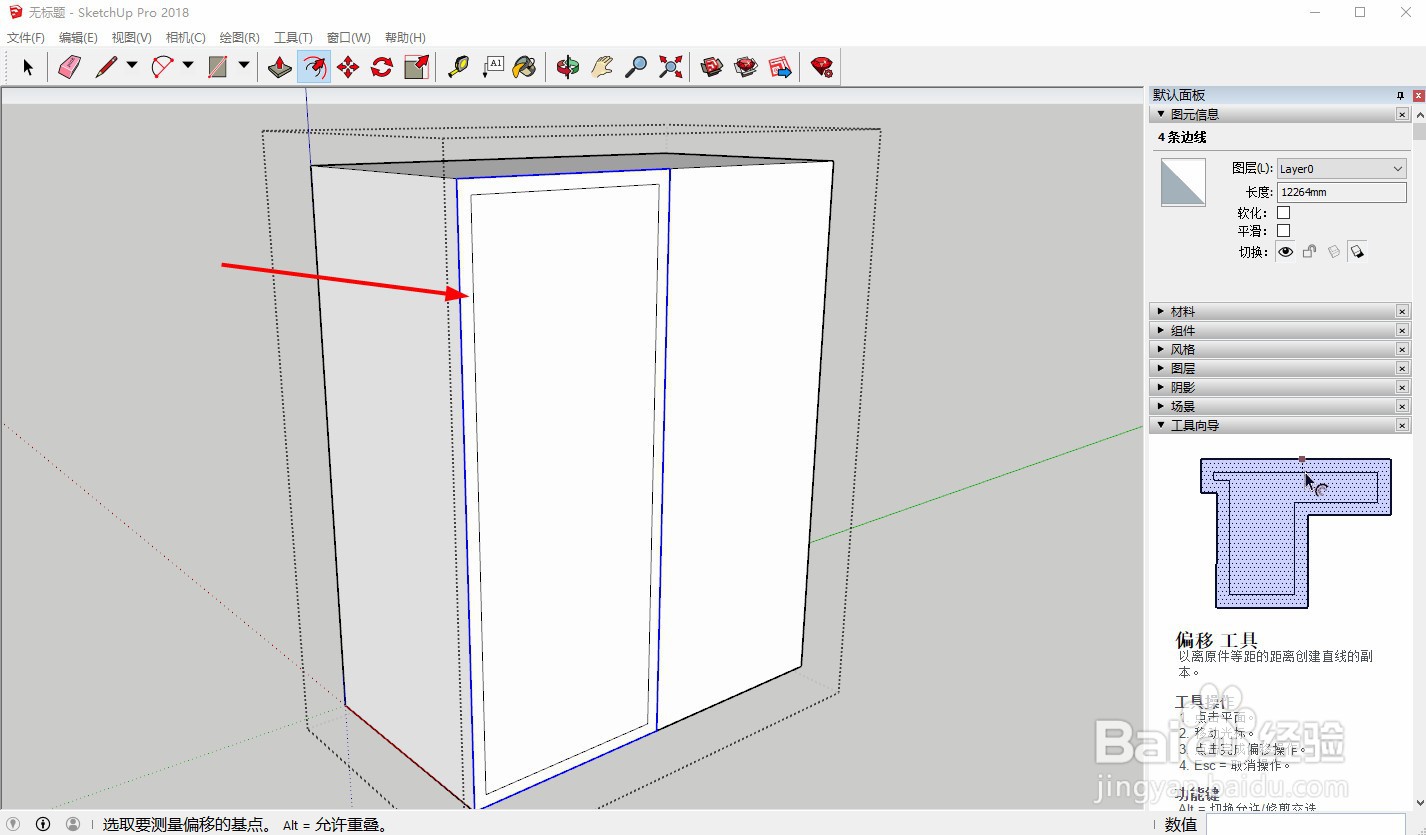This screenshot has height=835, width=1426.
Task: Open the Rectangle tool dropdown arrow
Action: click(x=244, y=65)
